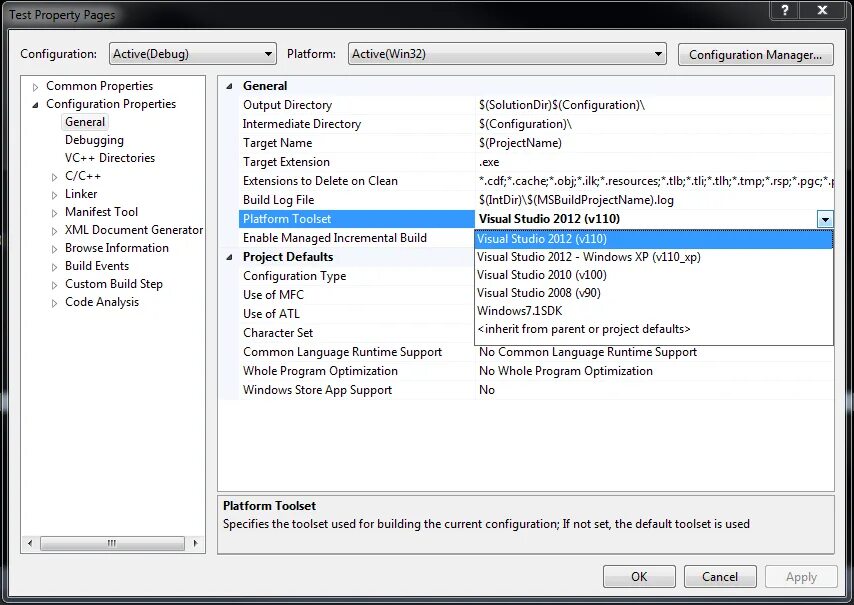This screenshot has height=605, width=854.
Task: Expand XML Document Generator node
Action: click(54, 231)
